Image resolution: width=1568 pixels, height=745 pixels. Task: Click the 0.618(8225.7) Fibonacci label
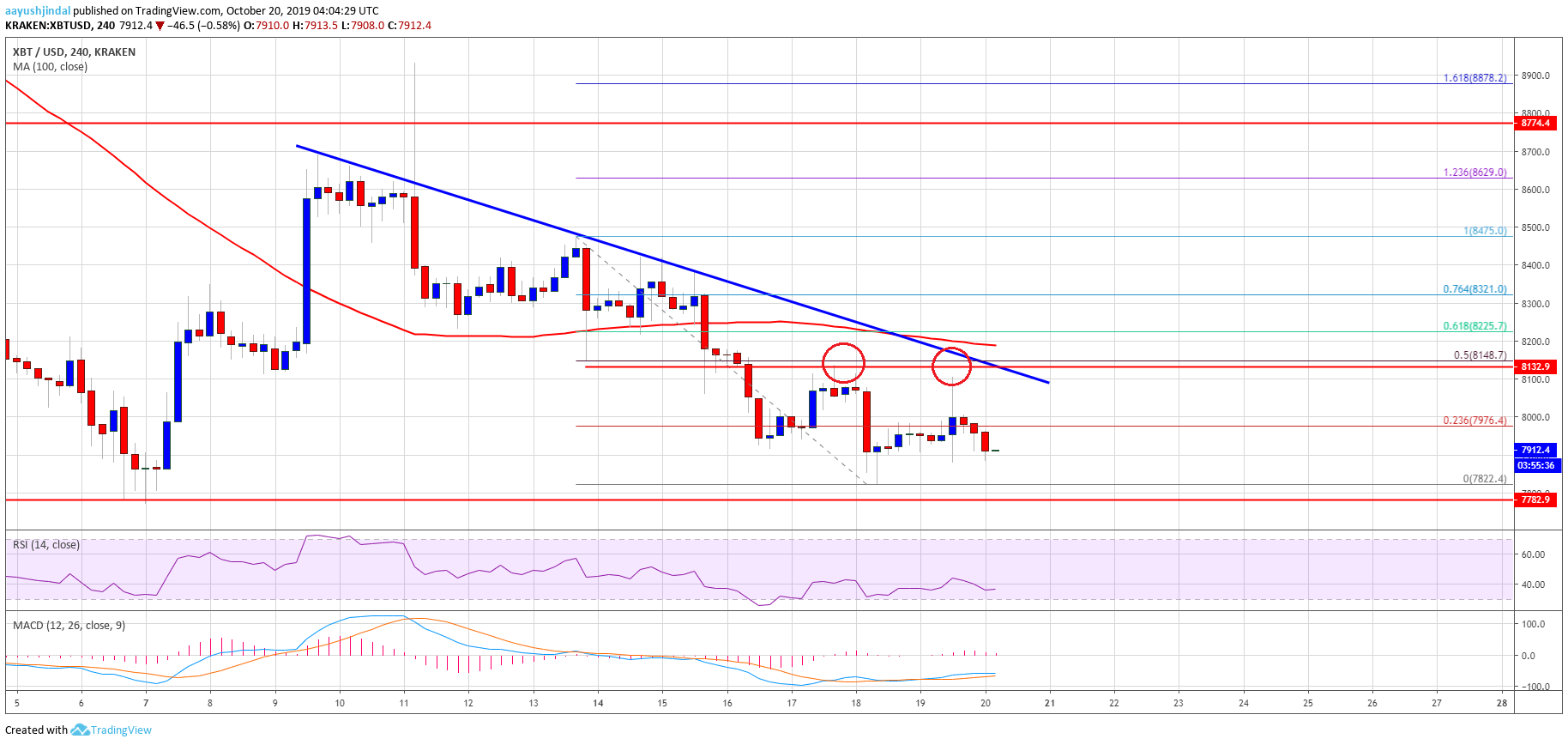(x=1475, y=327)
